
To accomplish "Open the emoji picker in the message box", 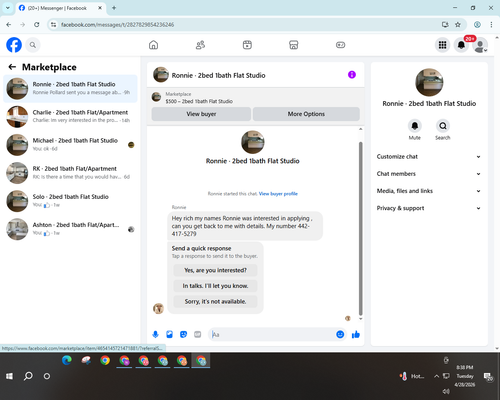I will pyautogui.click(x=340, y=334).
